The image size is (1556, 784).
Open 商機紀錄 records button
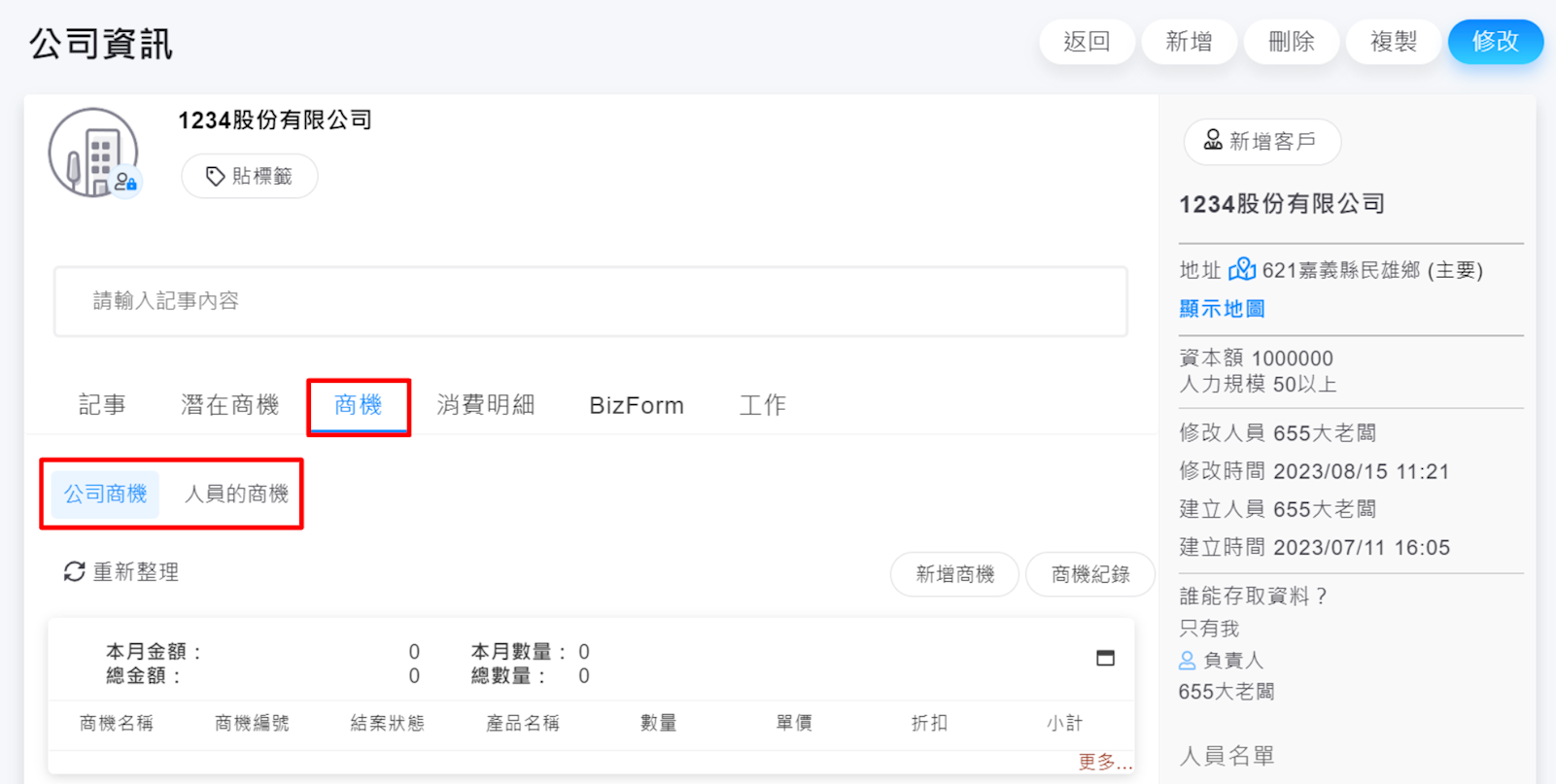tap(1089, 574)
